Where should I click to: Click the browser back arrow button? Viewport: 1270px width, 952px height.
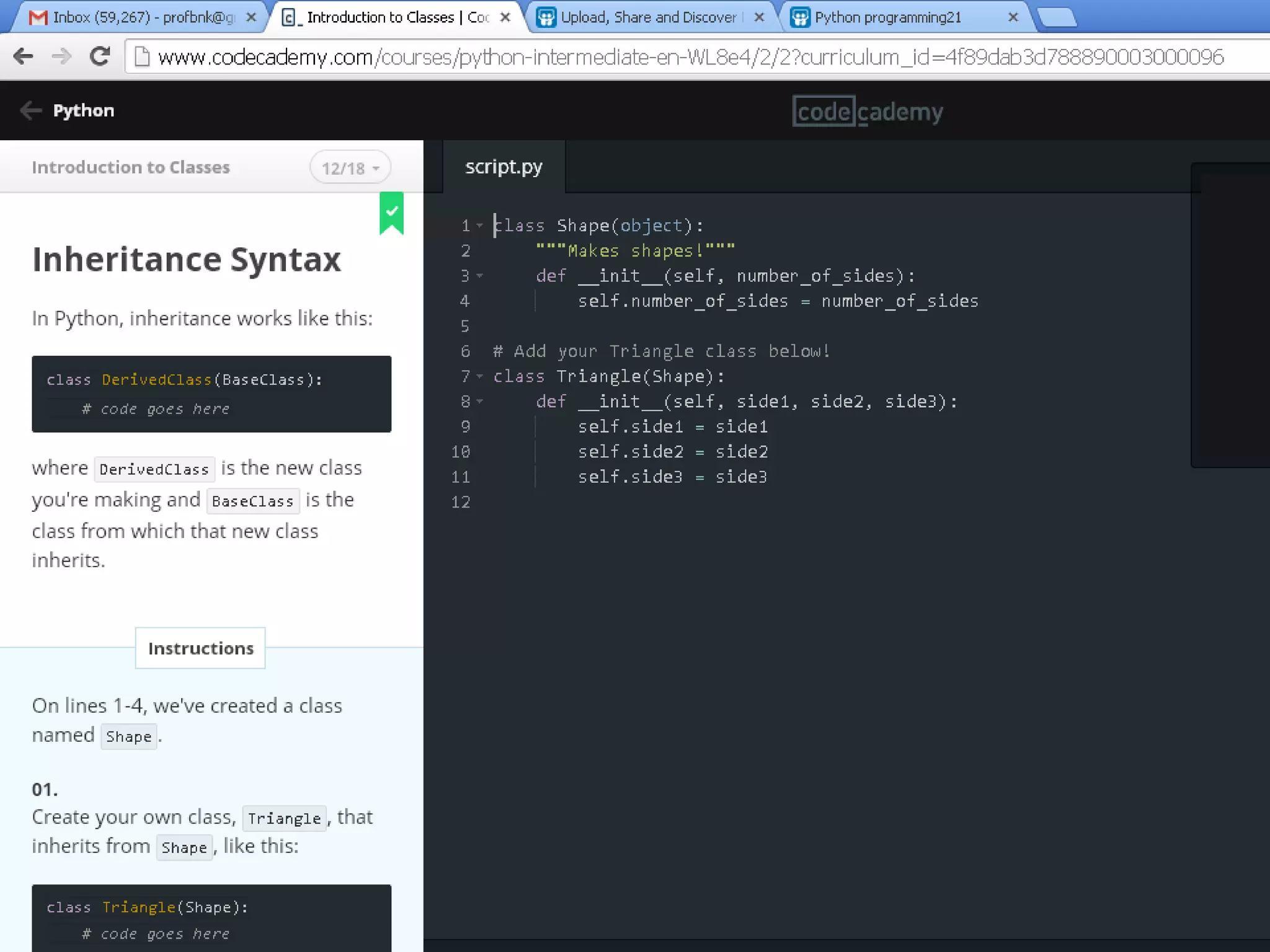[23, 56]
